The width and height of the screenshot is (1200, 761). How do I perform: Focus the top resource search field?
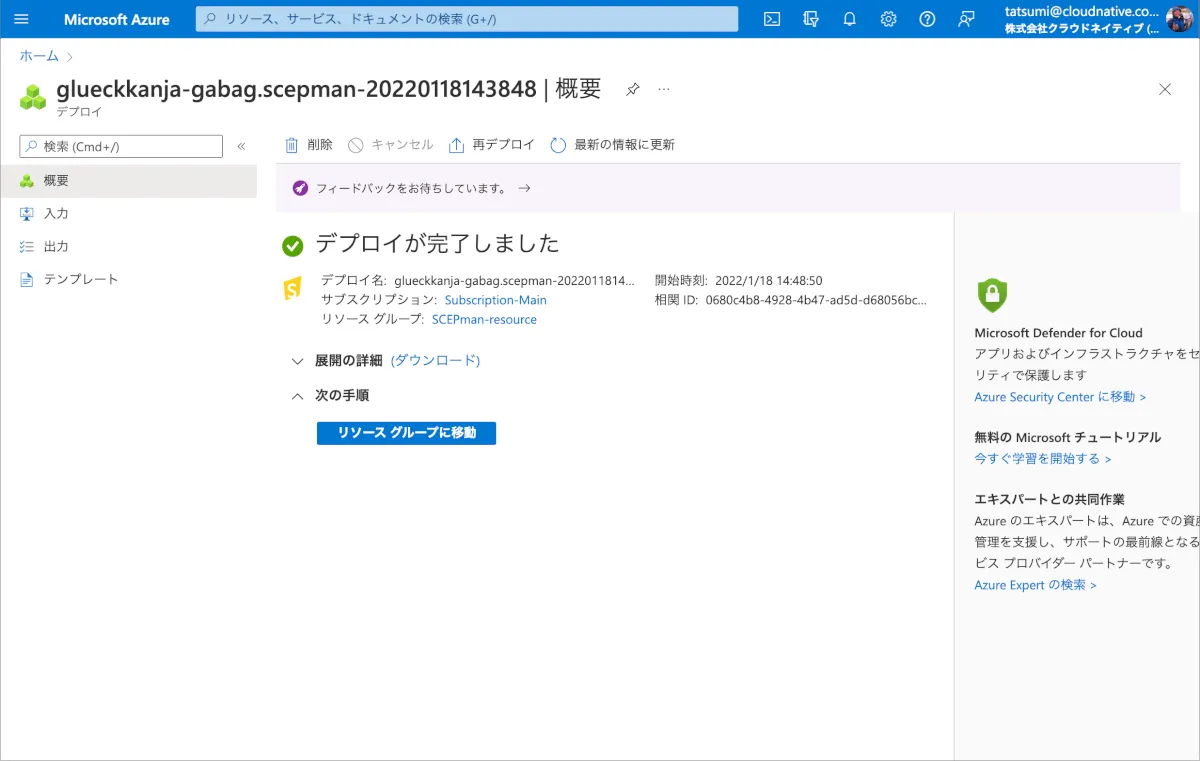pos(466,19)
